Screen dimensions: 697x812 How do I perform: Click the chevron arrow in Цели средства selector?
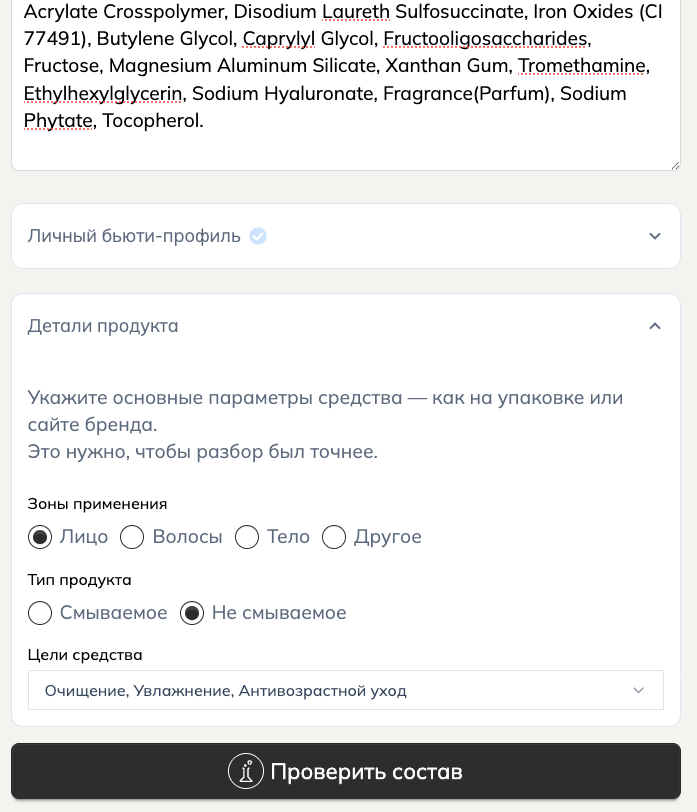pos(638,690)
